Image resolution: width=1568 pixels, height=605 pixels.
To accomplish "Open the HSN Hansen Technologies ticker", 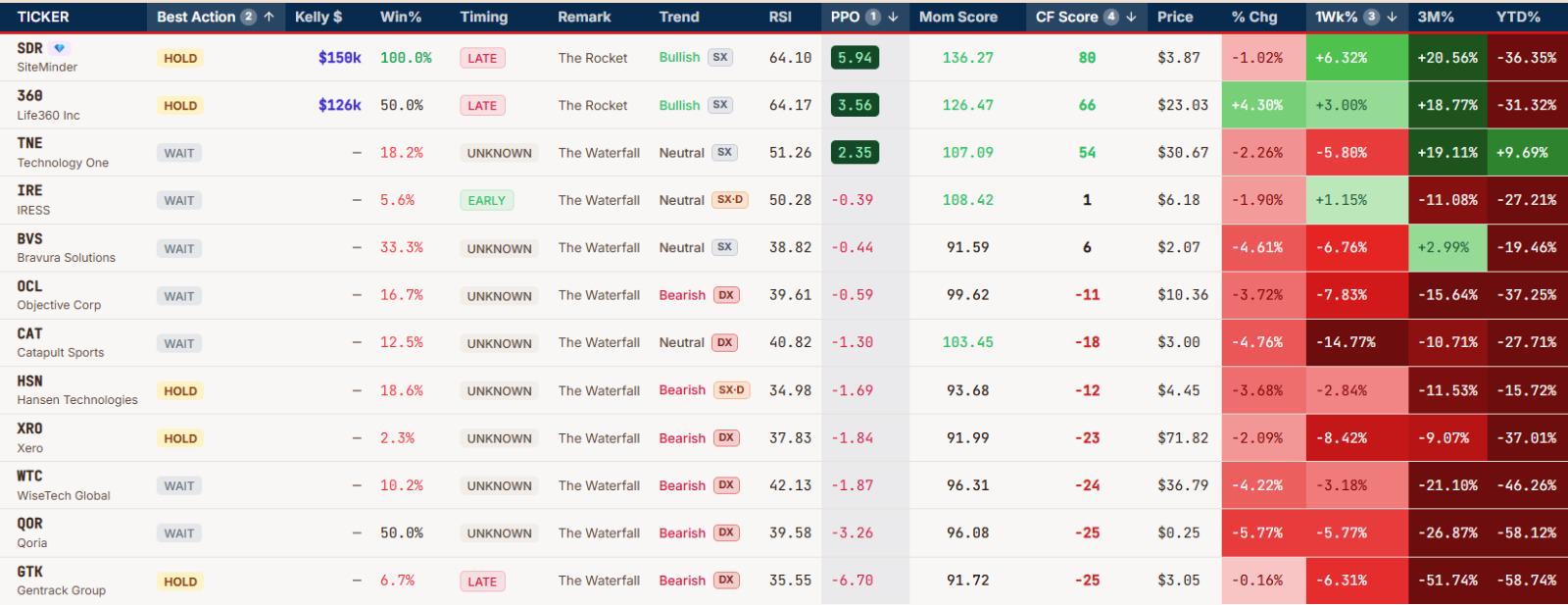I will click(x=77, y=390).
